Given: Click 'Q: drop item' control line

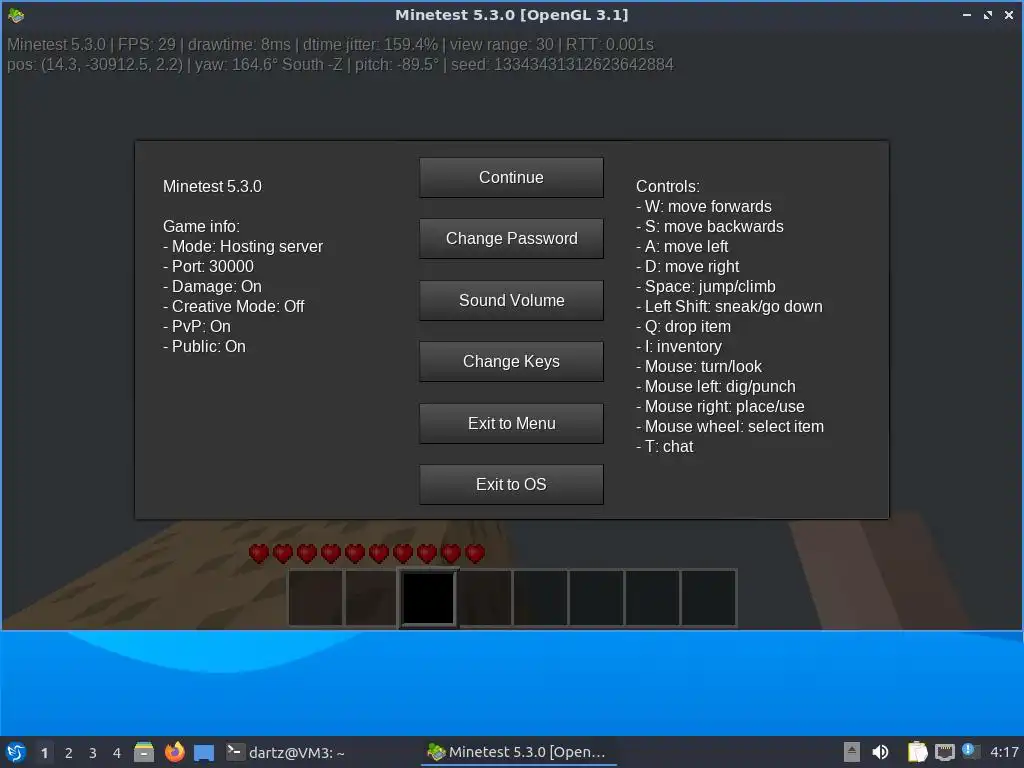Looking at the screenshot, I should pyautogui.click(x=683, y=327).
